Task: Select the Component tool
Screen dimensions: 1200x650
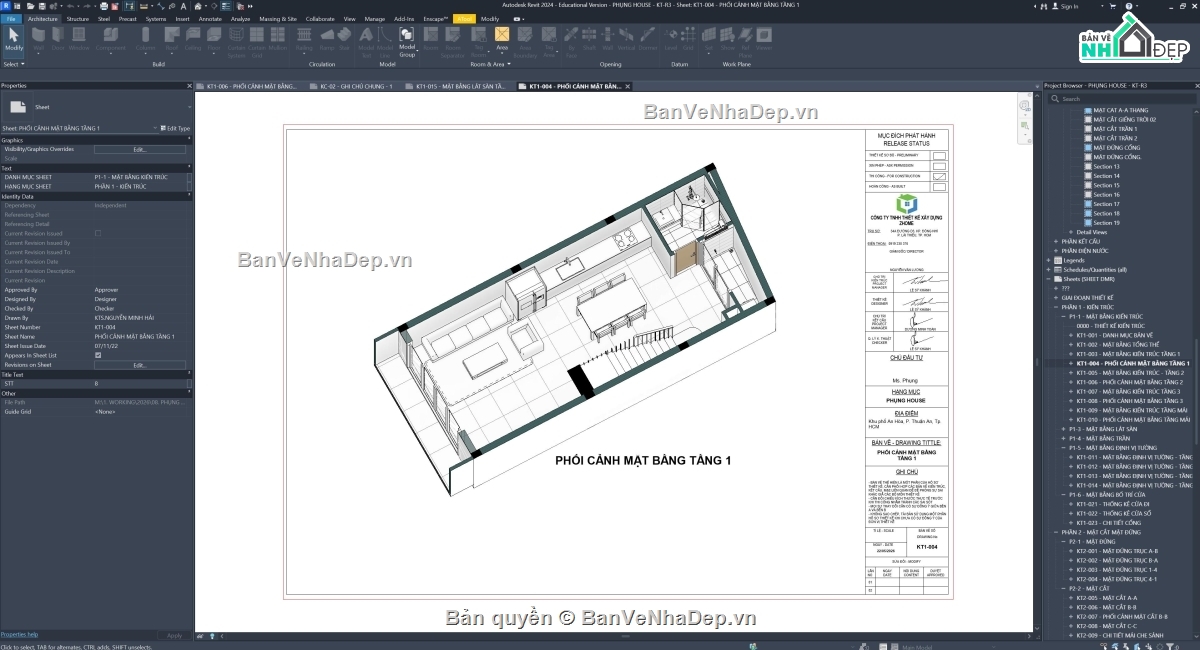Action: [110, 40]
